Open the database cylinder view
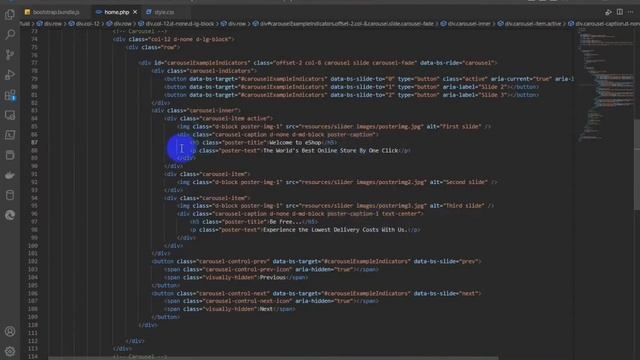 pyautogui.click(x=10, y=195)
